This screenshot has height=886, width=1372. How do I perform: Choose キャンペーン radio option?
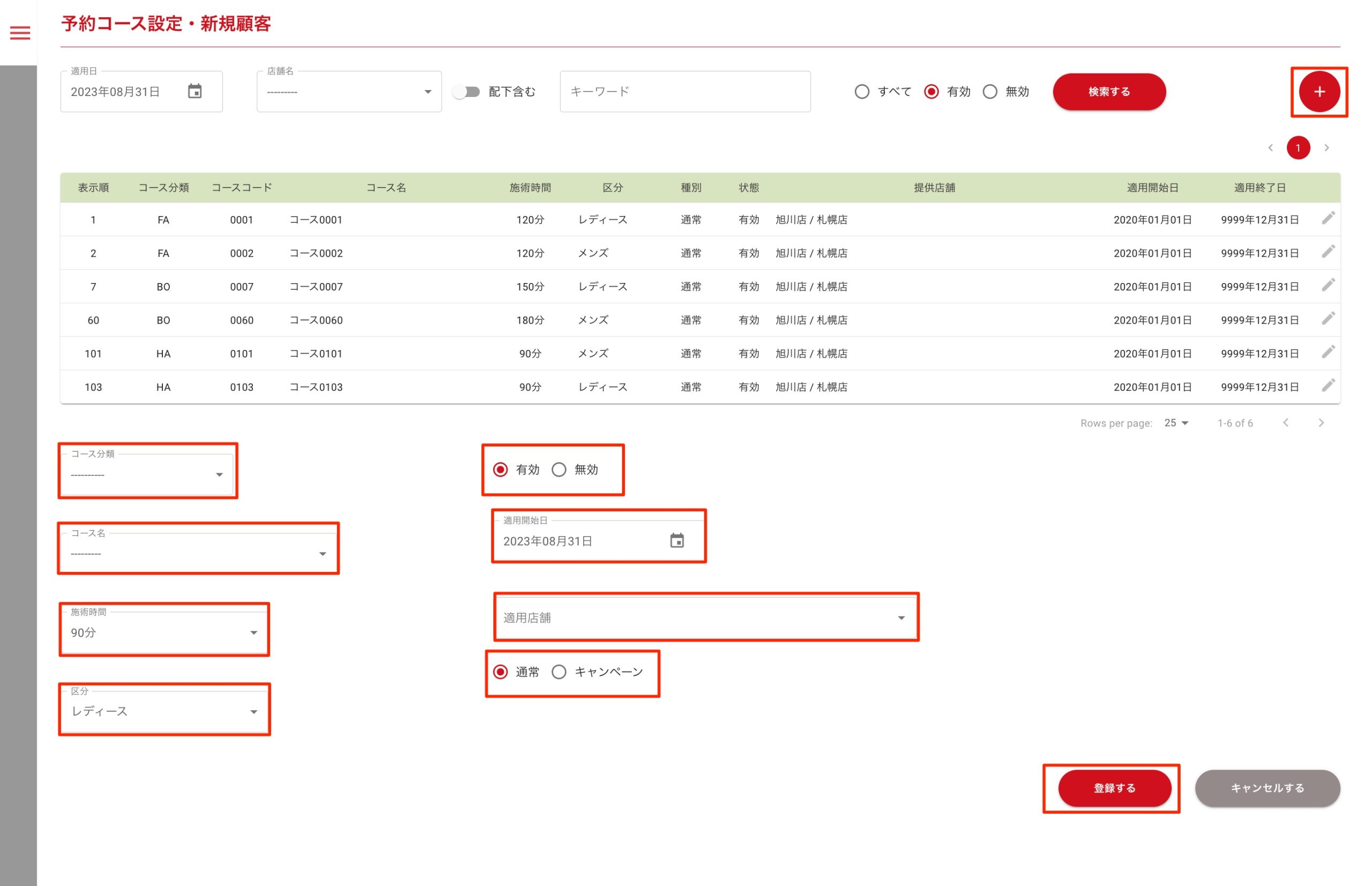[x=558, y=672]
